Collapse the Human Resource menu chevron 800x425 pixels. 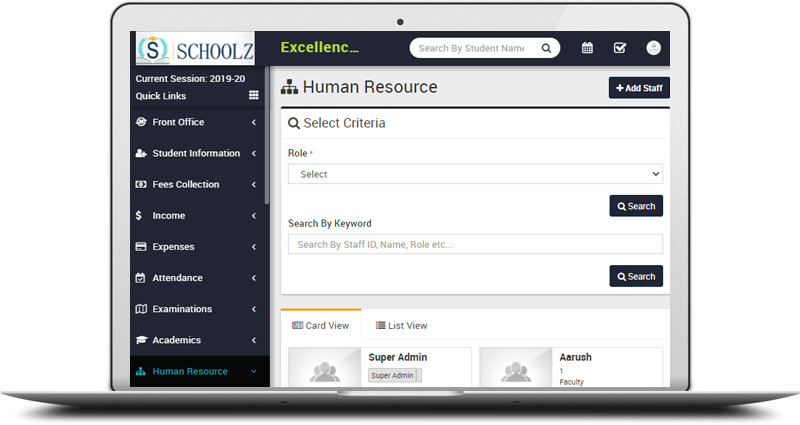click(254, 371)
